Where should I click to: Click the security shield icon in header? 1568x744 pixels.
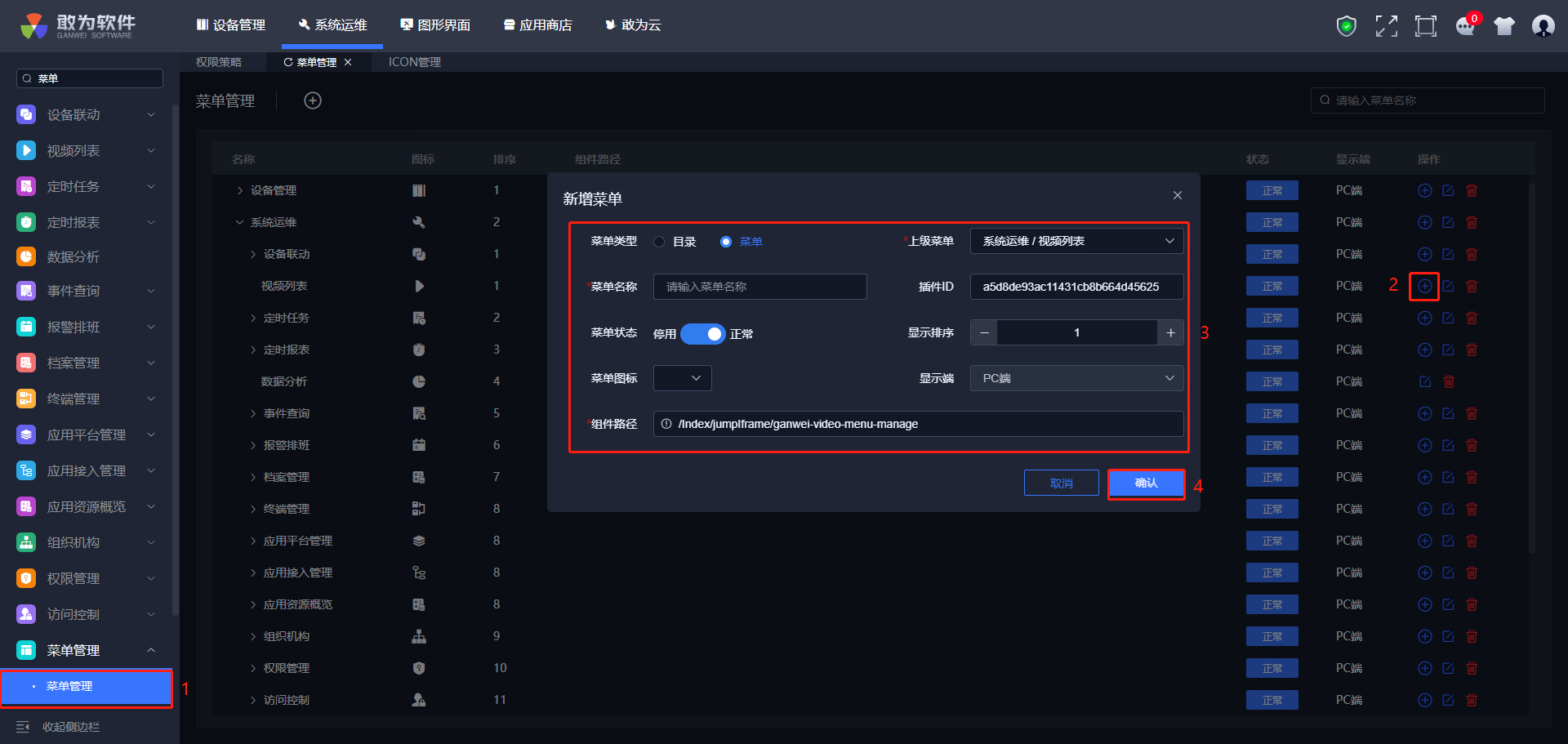point(1346,26)
